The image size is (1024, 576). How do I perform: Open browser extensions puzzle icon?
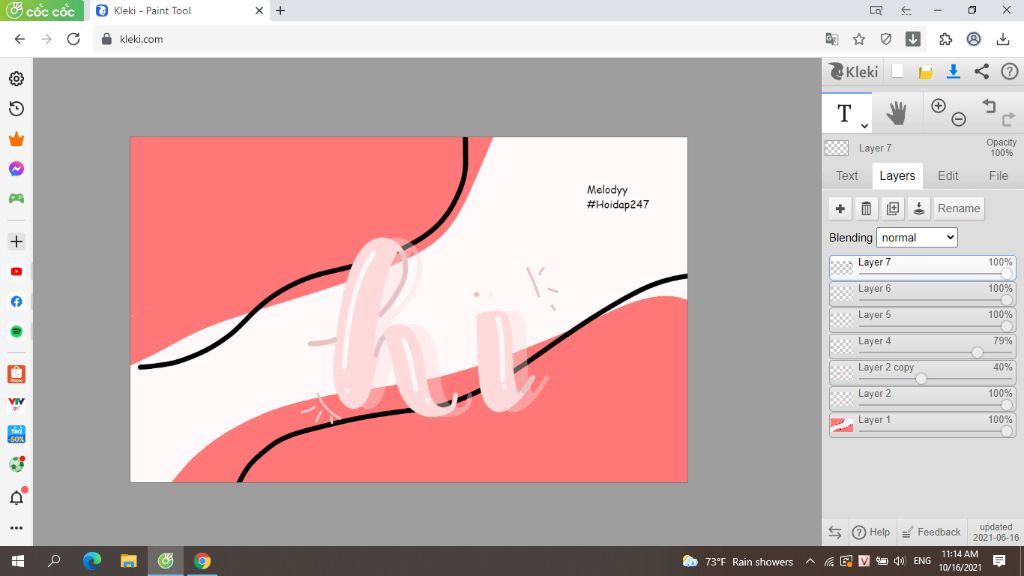[x=945, y=39]
